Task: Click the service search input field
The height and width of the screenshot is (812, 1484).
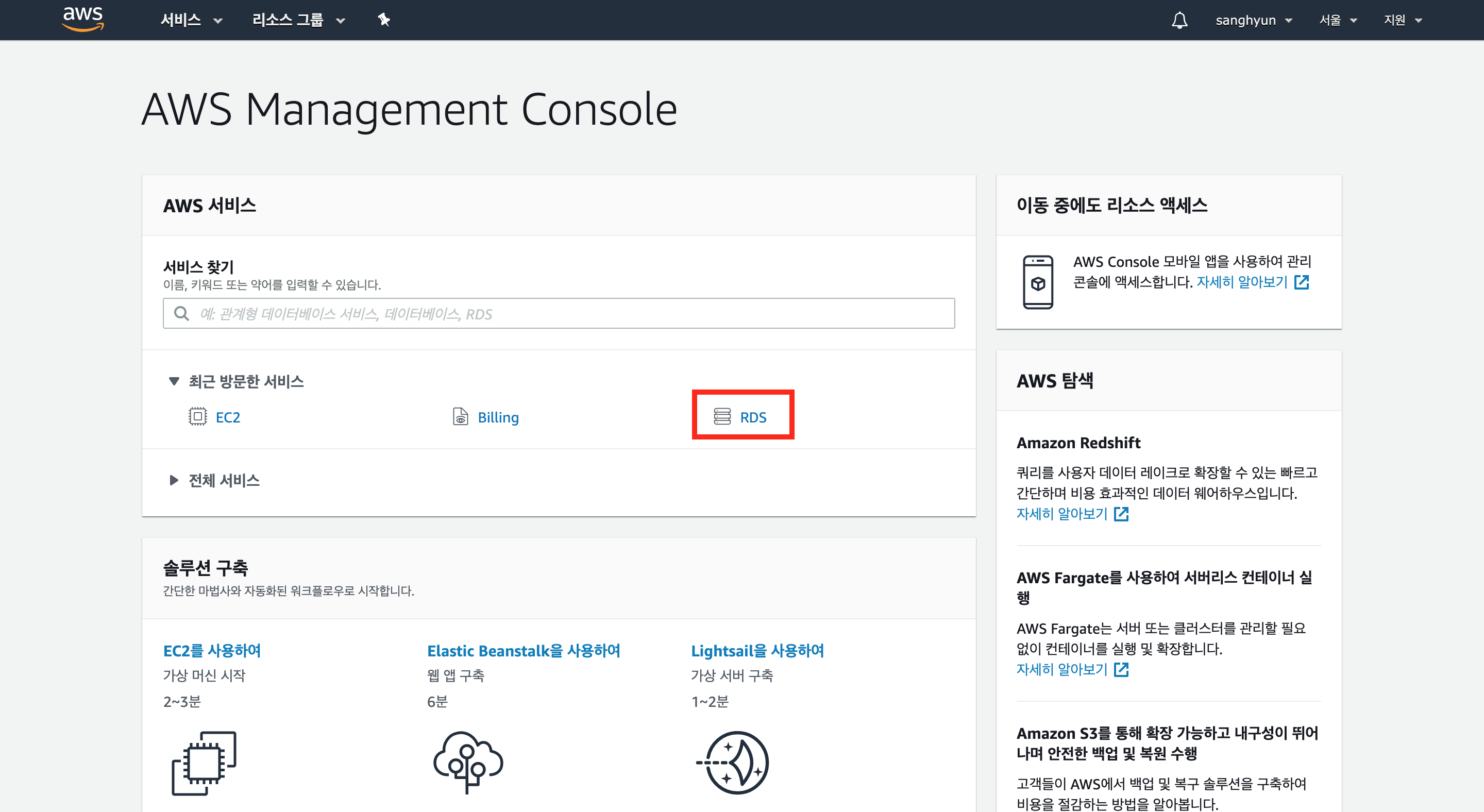Action: click(x=558, y=314)
